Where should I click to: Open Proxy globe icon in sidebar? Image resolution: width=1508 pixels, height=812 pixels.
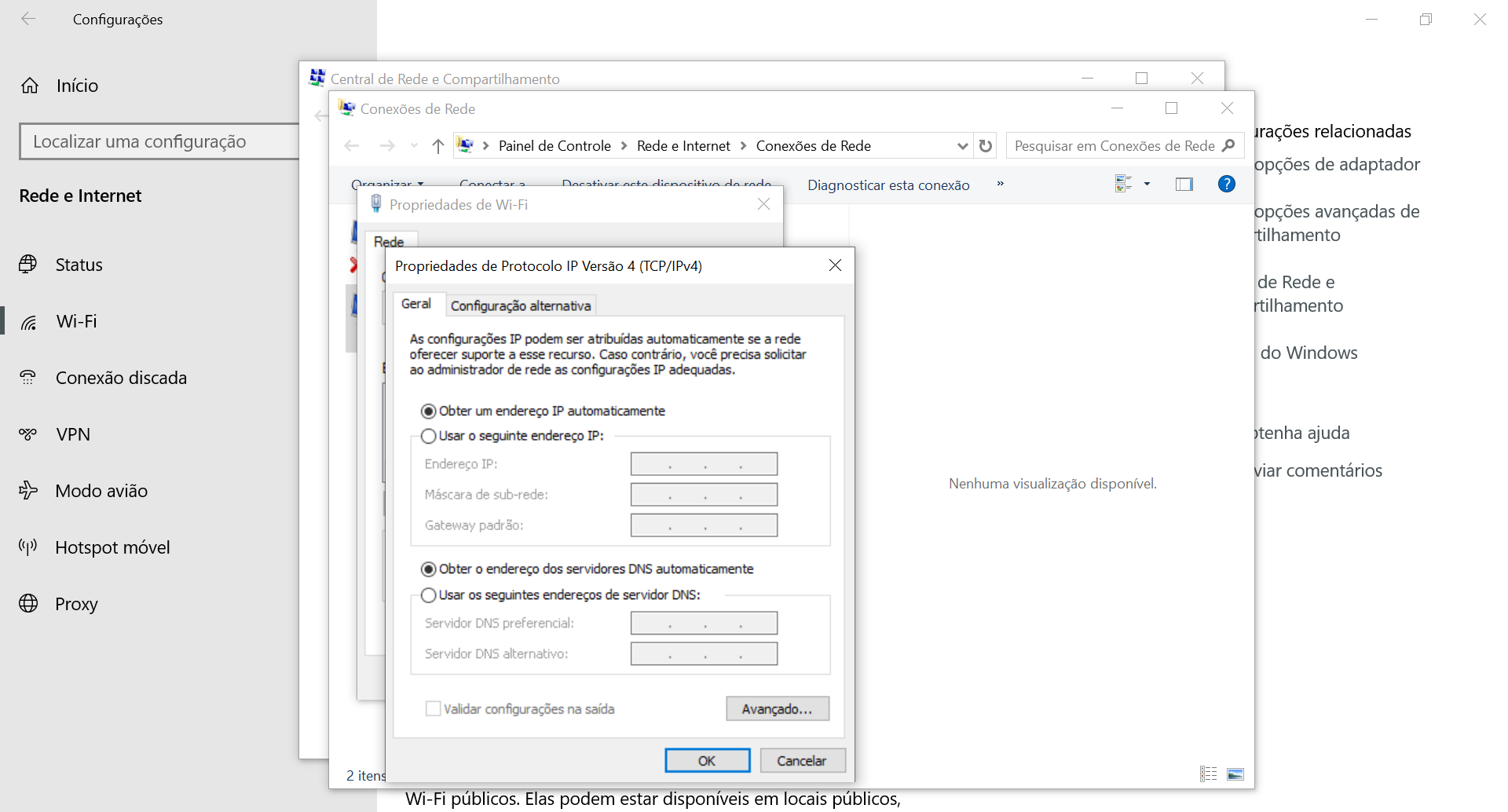tap(28, 604)
